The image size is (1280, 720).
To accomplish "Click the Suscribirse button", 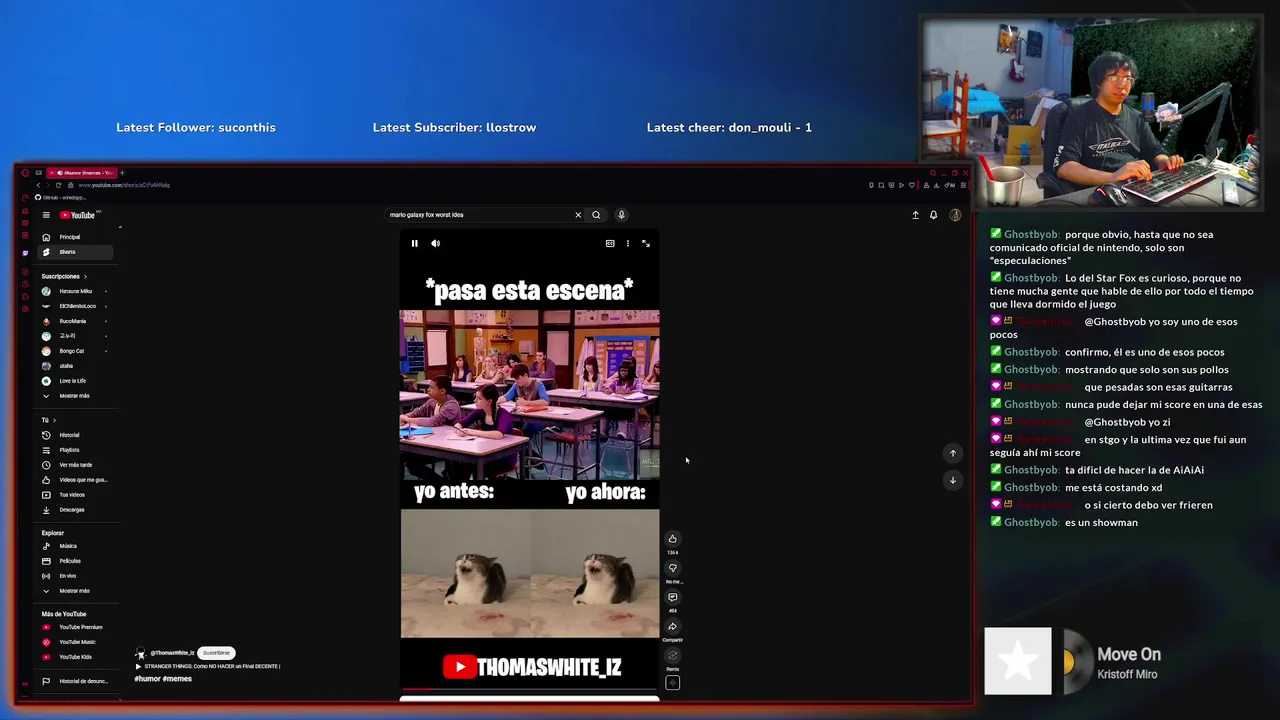I will pyautogui.click(x=216, y=653).
